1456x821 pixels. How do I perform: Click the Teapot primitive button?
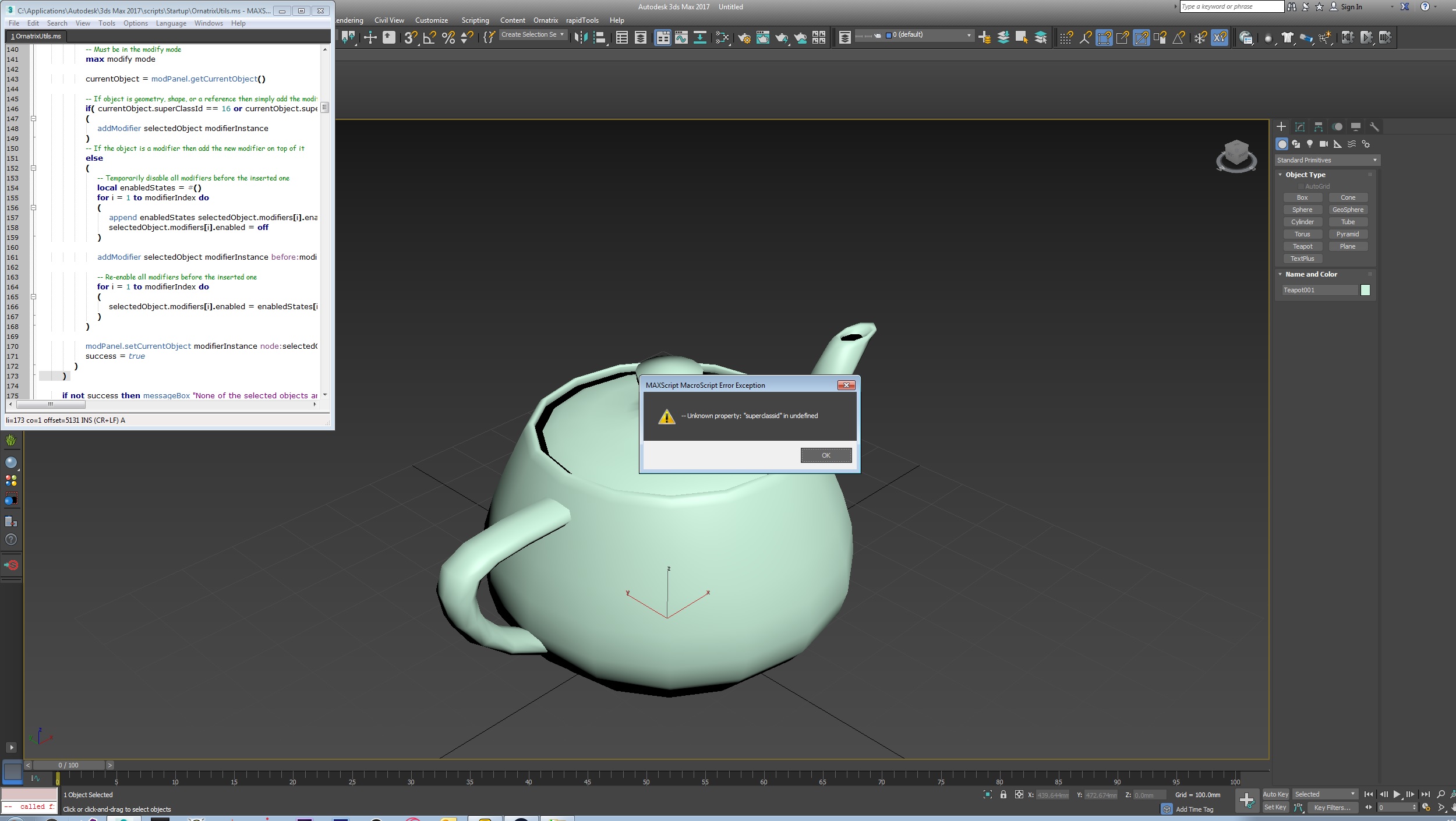click(x=1302, y=246)
